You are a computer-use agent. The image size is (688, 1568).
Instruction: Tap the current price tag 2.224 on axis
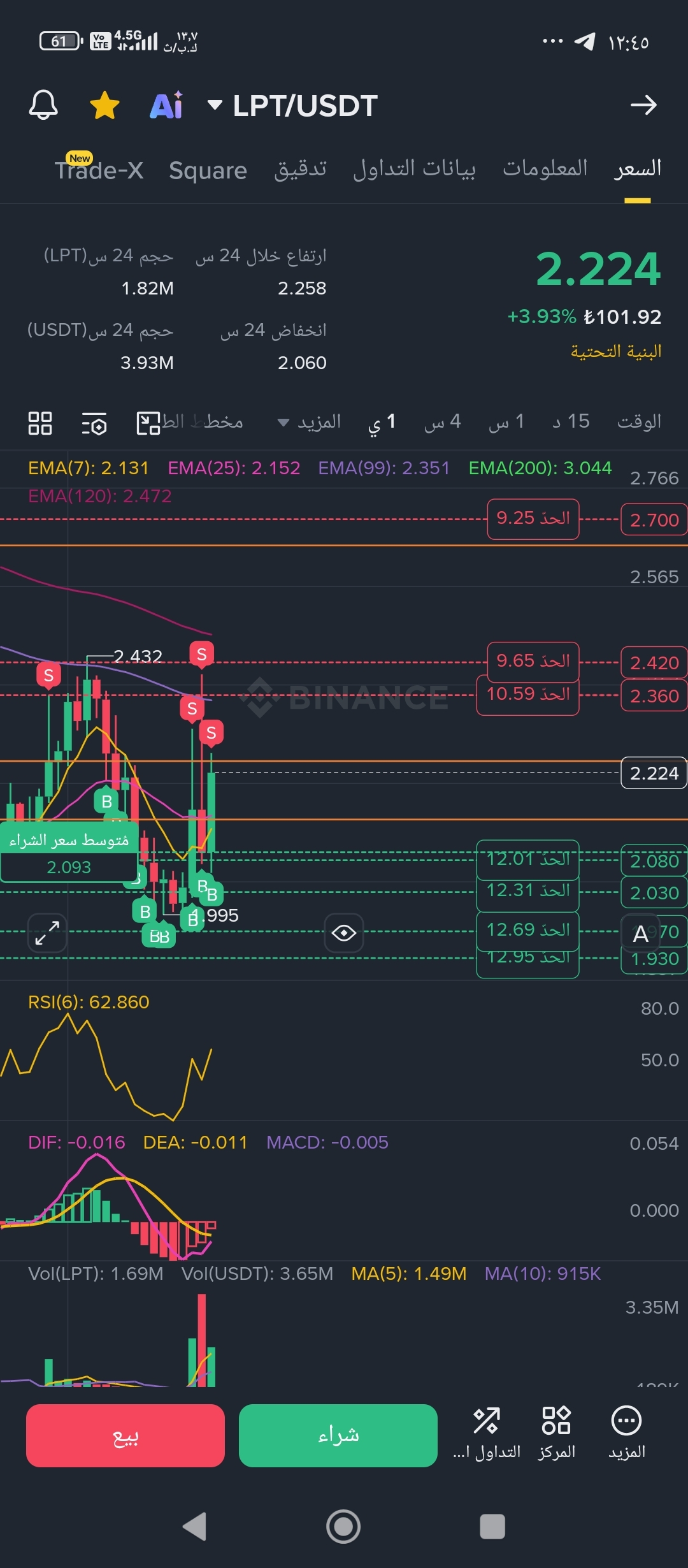pos(654,773)
